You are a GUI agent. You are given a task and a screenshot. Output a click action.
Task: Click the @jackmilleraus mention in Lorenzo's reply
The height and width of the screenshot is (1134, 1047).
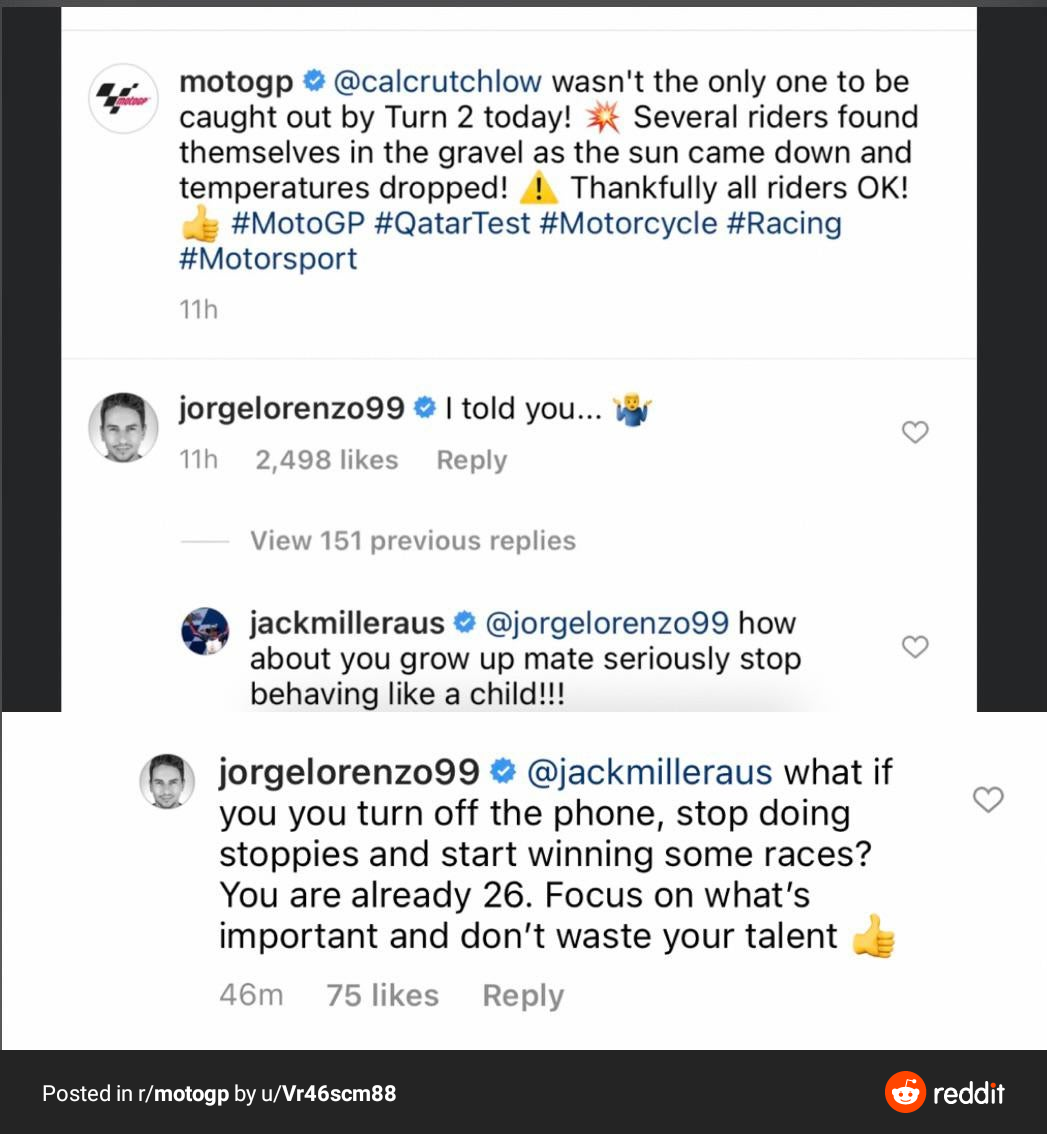(x=649, y=772)
